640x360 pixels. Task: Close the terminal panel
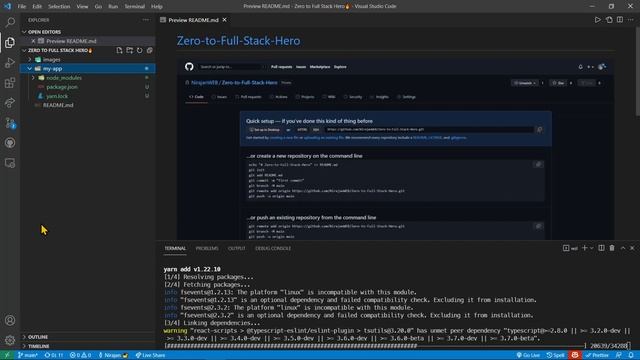[x=632, y=248]
